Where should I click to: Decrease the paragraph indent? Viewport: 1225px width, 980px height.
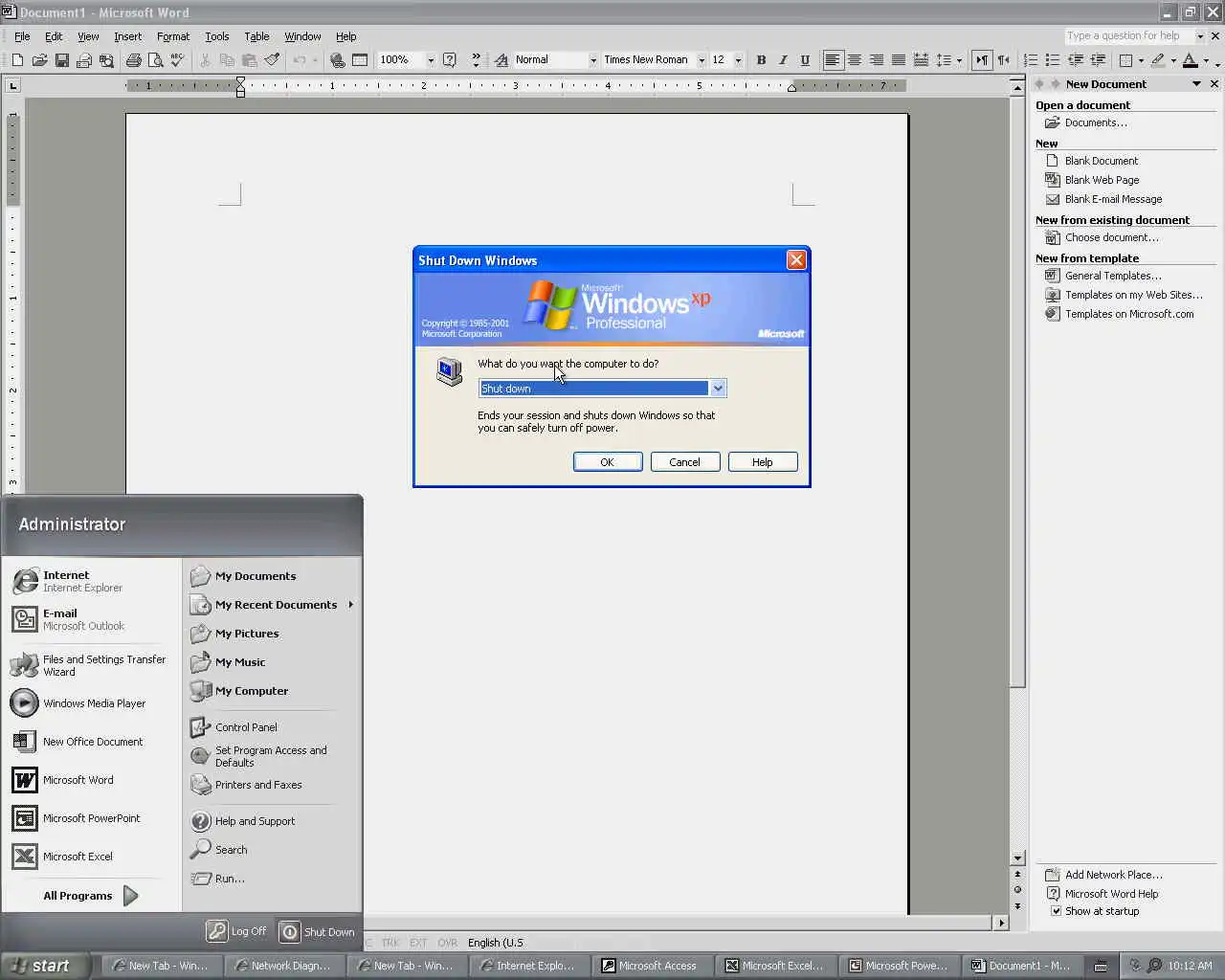click(x=1076, y=59)
